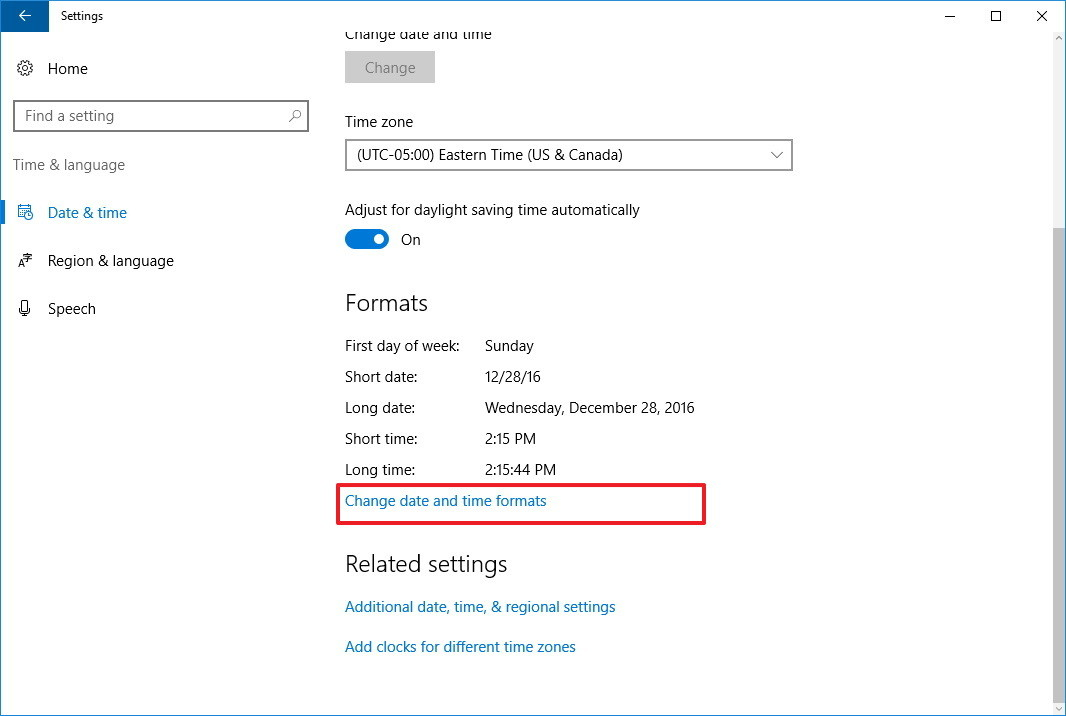The image size is (1066, 716).
Task: Click the Long time value 2:15:44 PM
Action: pyautogui.click(x=520, y=470)
